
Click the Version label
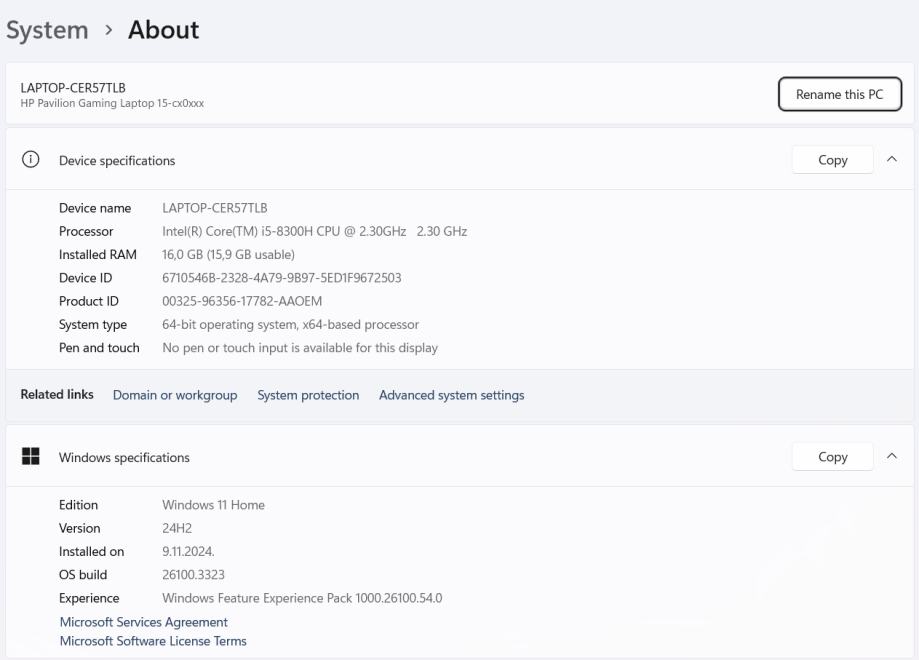pos(79,528)
